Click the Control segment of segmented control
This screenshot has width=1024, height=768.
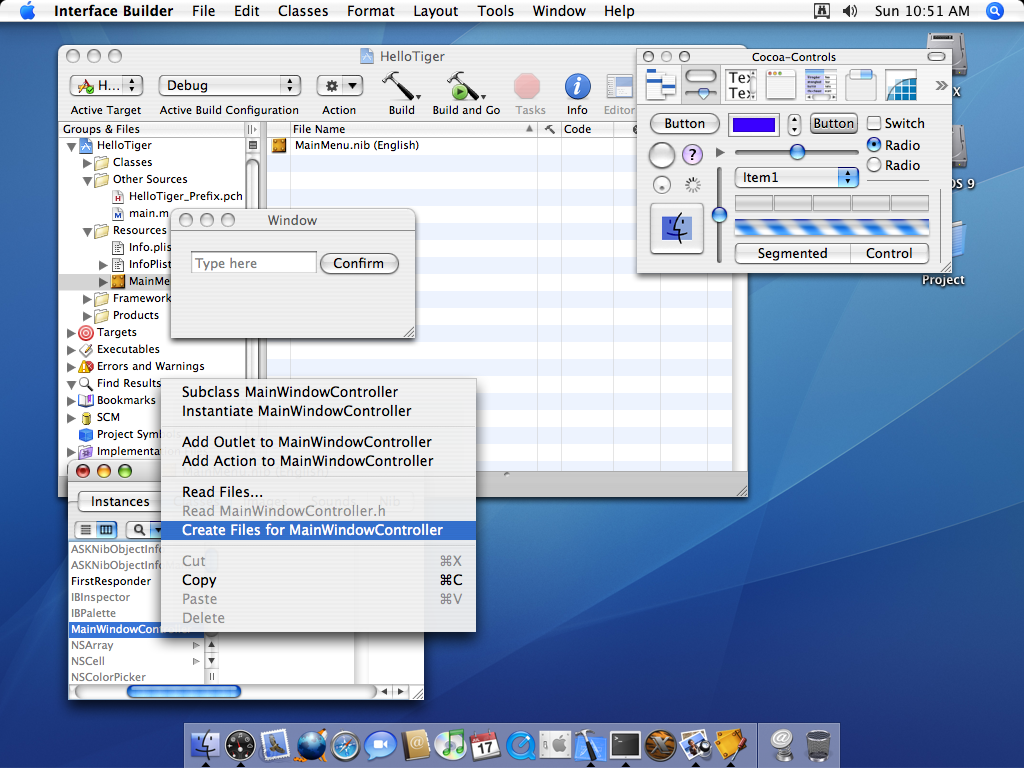pyautogui.click(x=889, y=253)
